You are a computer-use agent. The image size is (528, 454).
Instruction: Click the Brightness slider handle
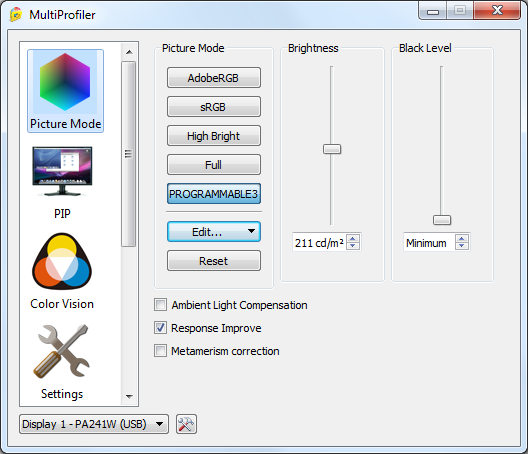tap(332, 149)
